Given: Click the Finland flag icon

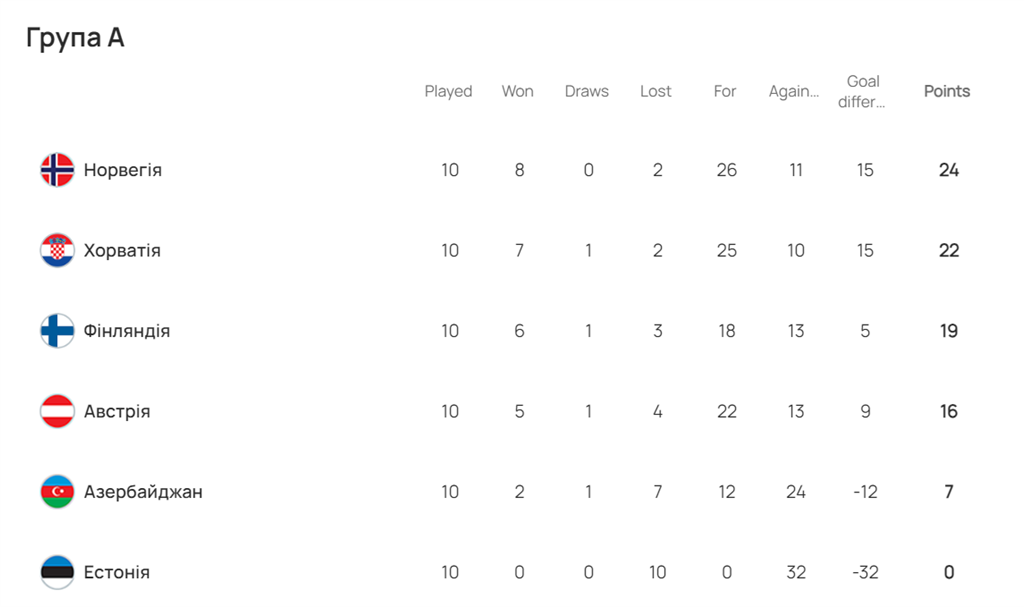Looking at the screenshot, I should pos(57,331).
